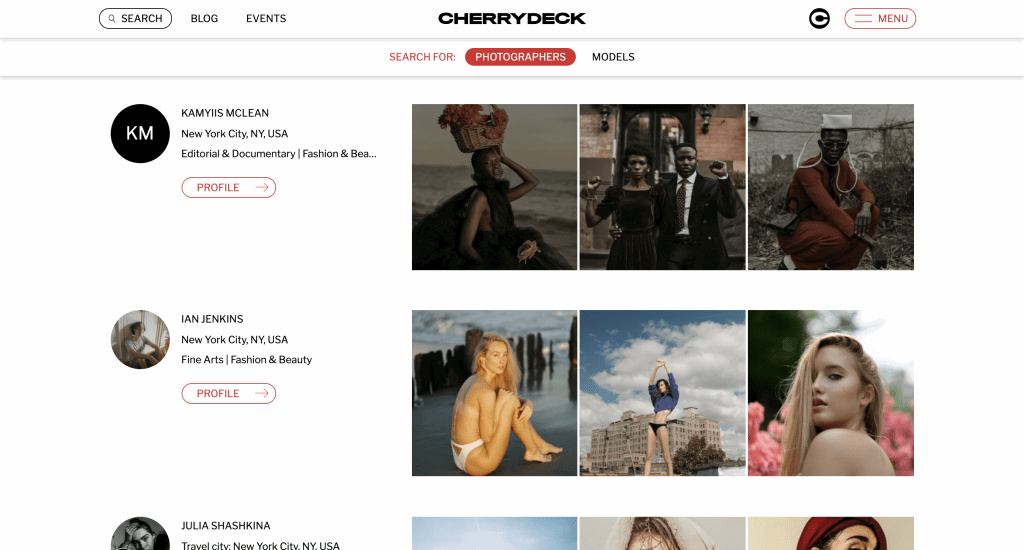Switch search to Models
The height and width of the screenshot is (550, 1024).
tap(613, 57)
